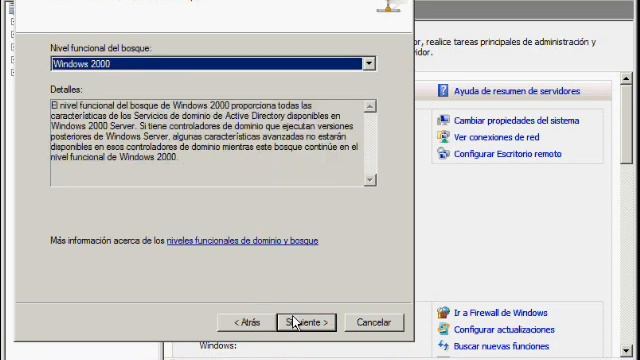Open Cambiar propiedades del sistema link
The image size is (640, 360).
[516, 121]
